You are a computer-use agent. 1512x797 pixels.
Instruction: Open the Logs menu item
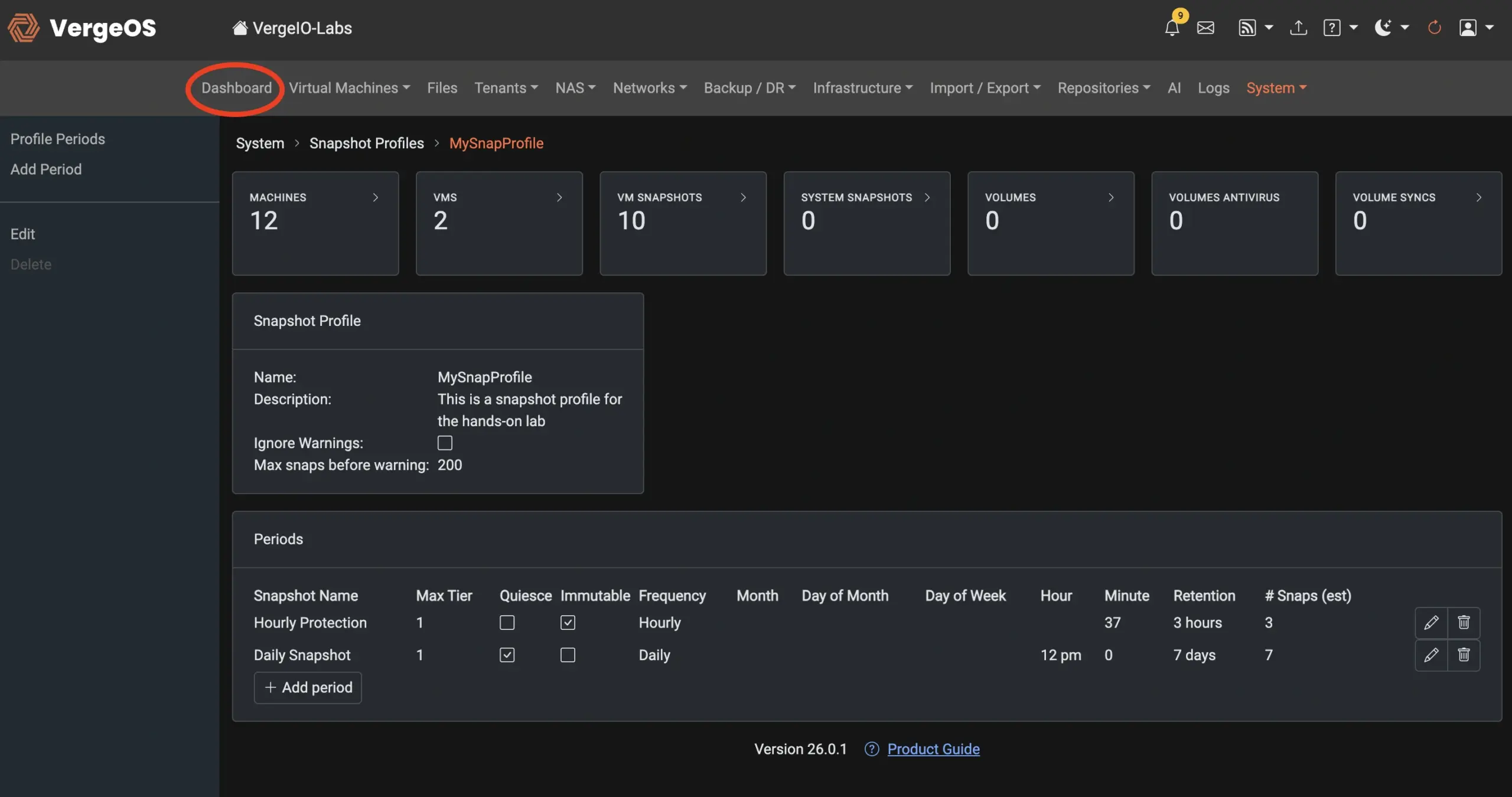[1213, 87]
